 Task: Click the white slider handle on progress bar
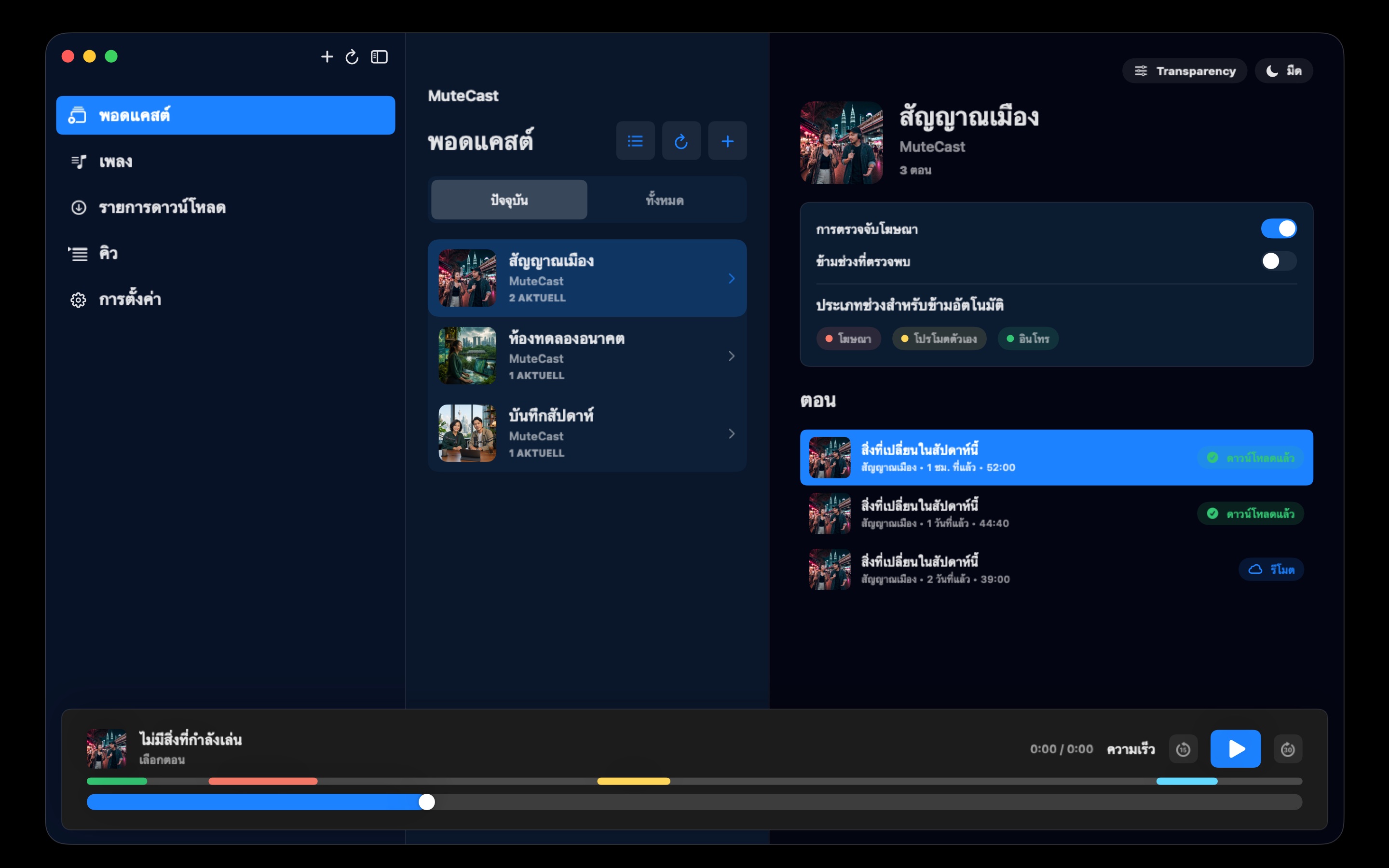pyautogui.click(x=426, y=802)
